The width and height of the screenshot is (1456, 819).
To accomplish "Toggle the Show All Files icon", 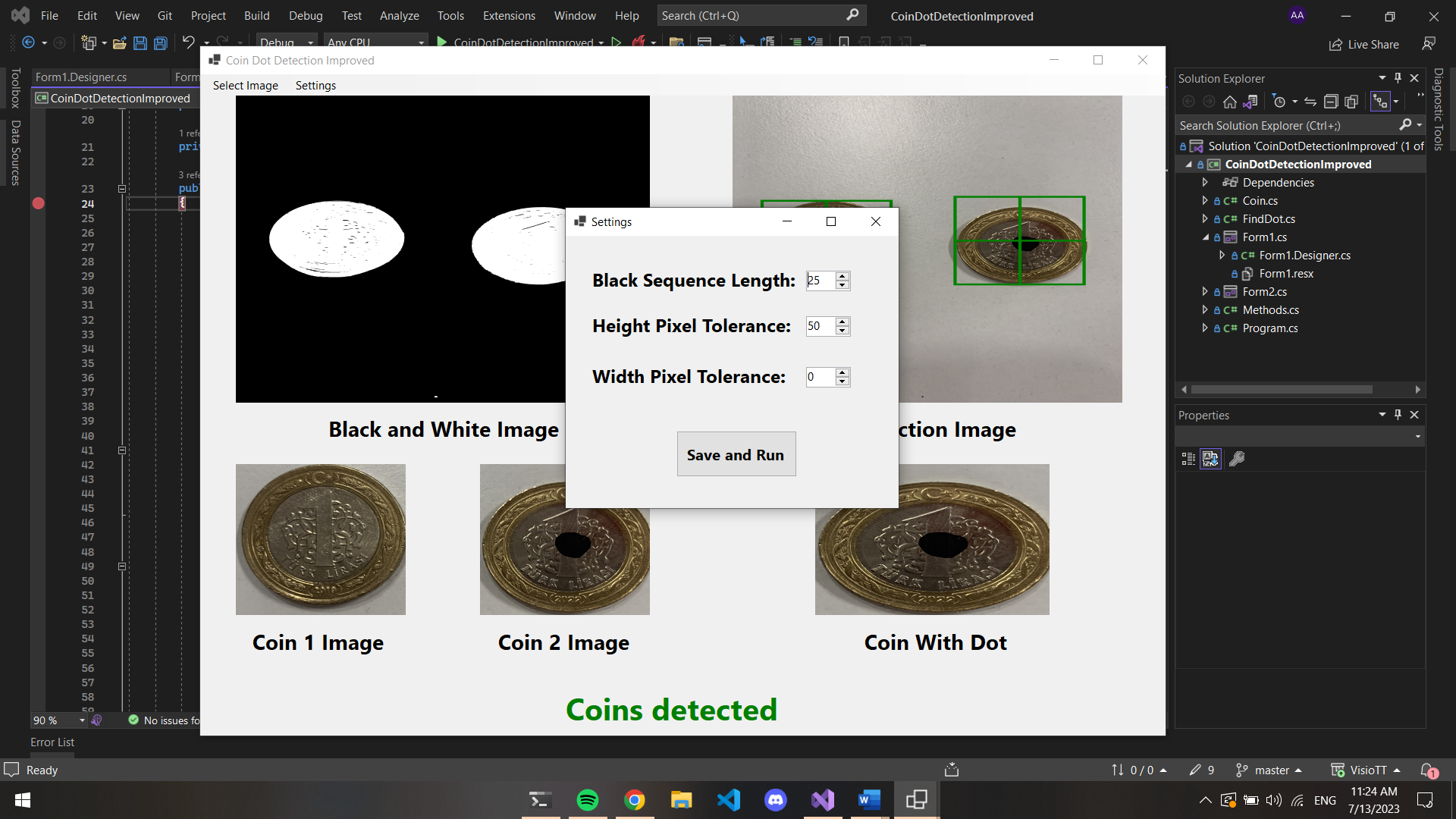I will pos(1351,102).
